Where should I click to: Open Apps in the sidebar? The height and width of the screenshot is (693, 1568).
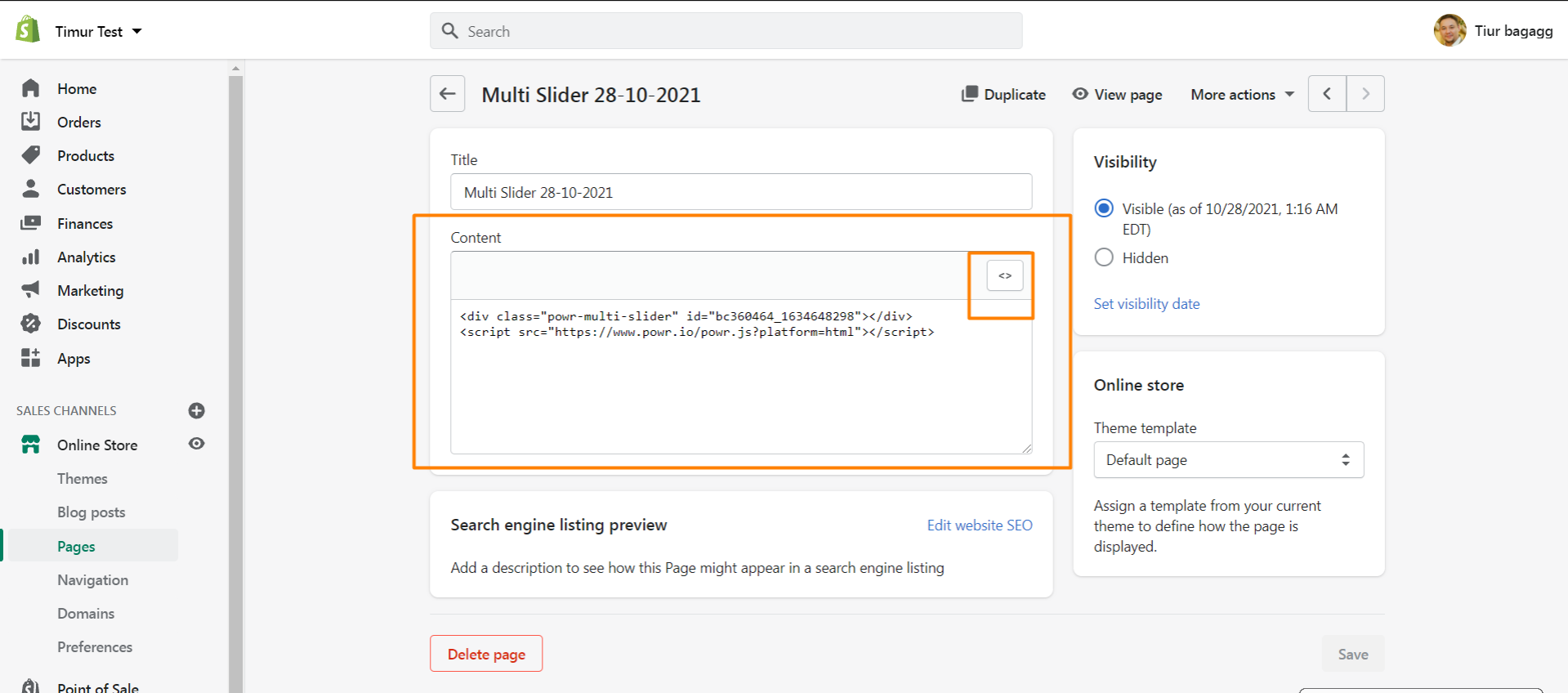tap(74, 358)
